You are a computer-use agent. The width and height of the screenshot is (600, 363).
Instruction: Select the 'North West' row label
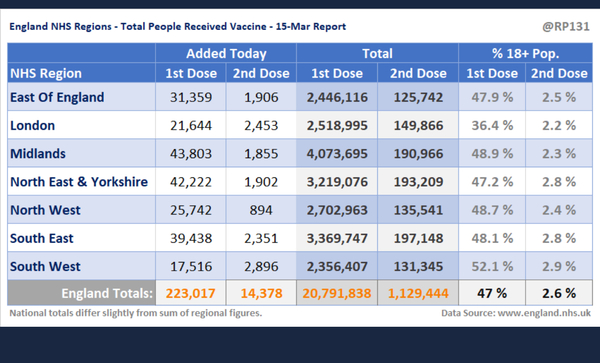[45, 210]
